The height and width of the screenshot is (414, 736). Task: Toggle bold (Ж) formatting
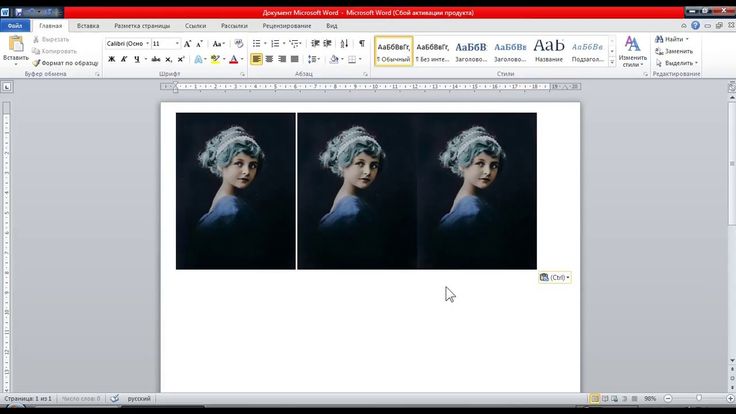point(112,59)
